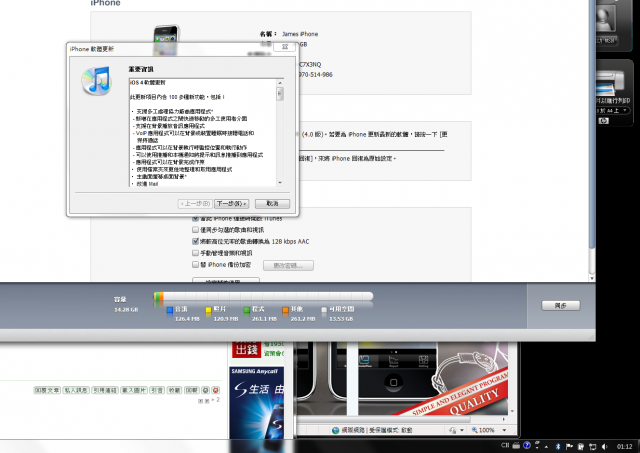Click the printer icon on the right
This screenshot has height=453, width=640.
(x=611, y=82)
